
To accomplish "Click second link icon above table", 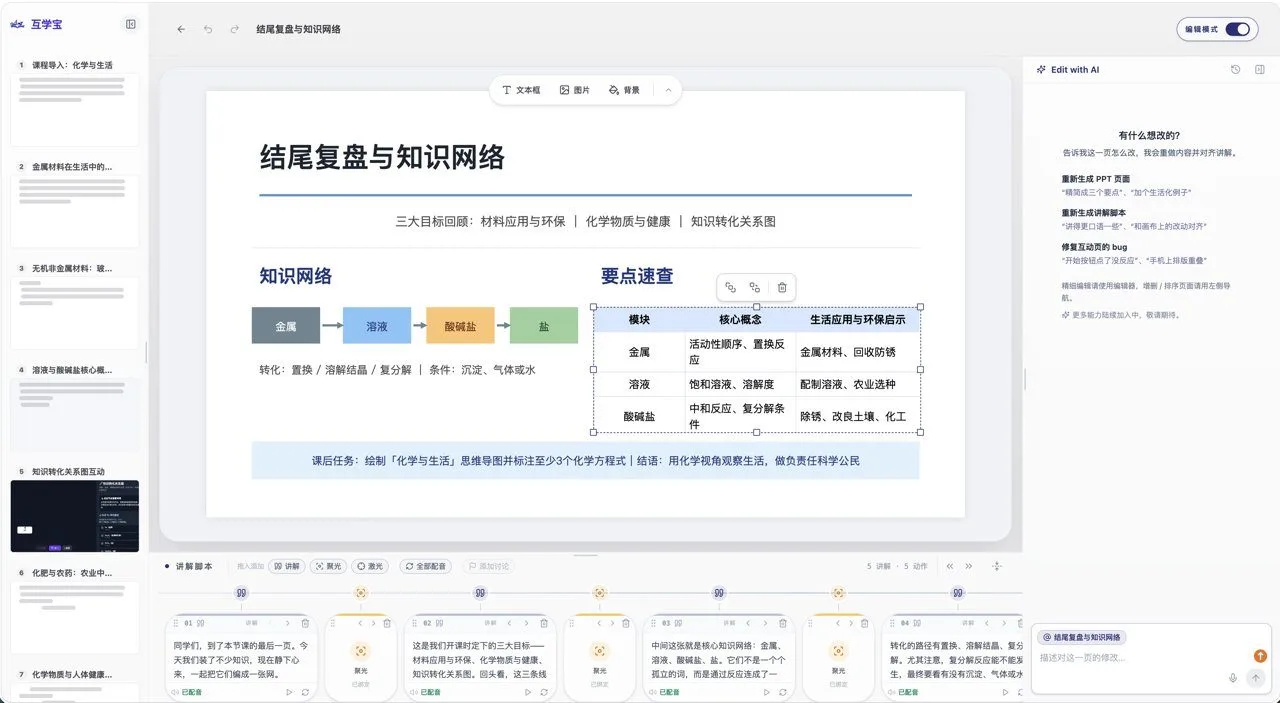I will coord(755,287).
